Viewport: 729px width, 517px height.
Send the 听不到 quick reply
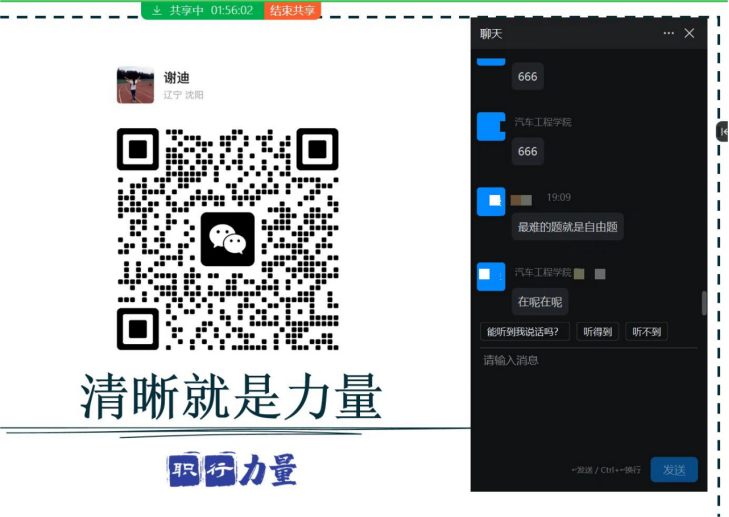pyautogui.click(x=646, y=331)
